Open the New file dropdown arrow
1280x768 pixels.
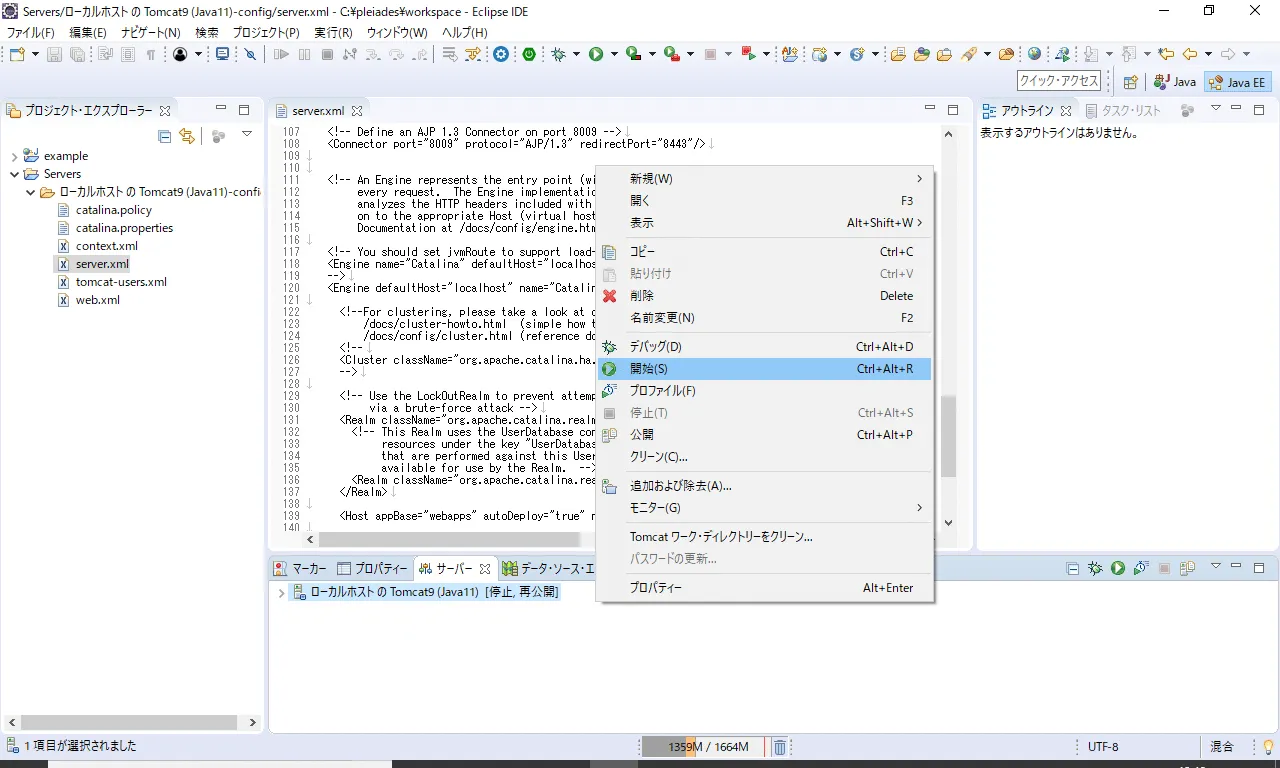(34, 54)
